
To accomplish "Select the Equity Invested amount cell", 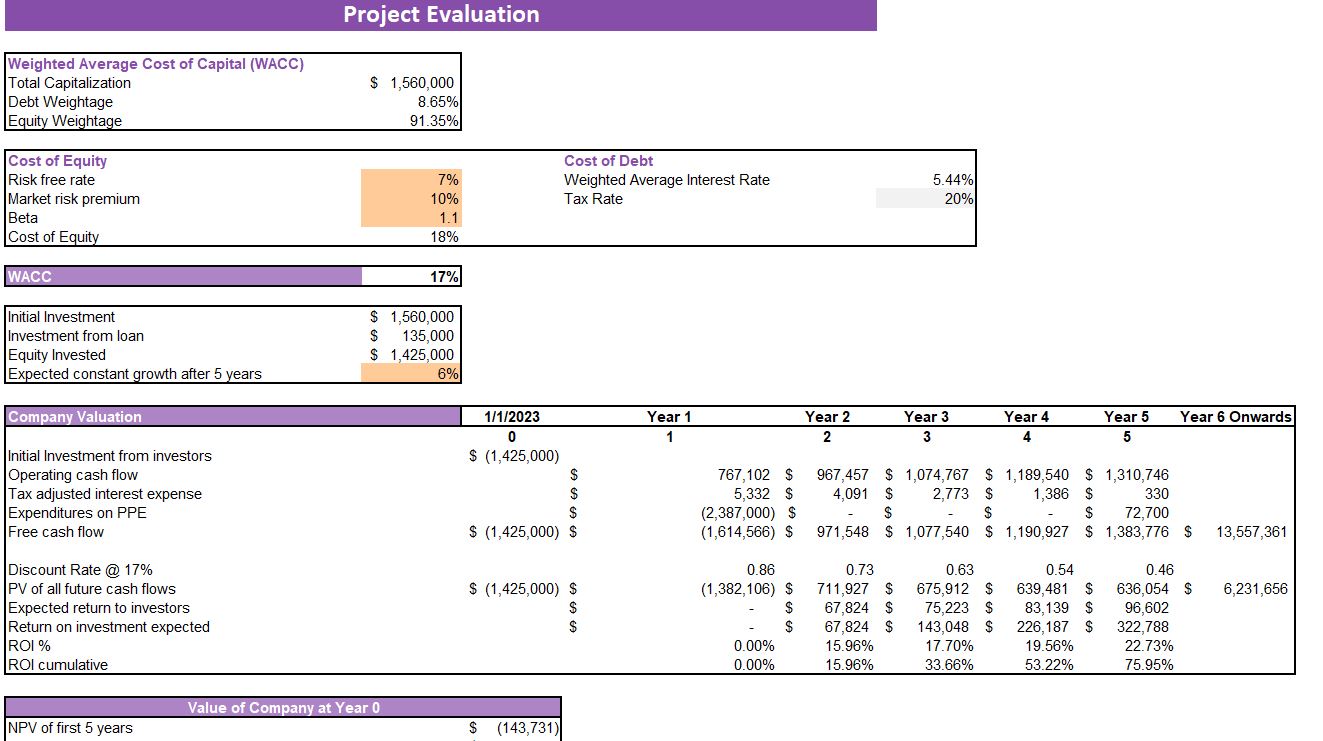I will (412, 353).
